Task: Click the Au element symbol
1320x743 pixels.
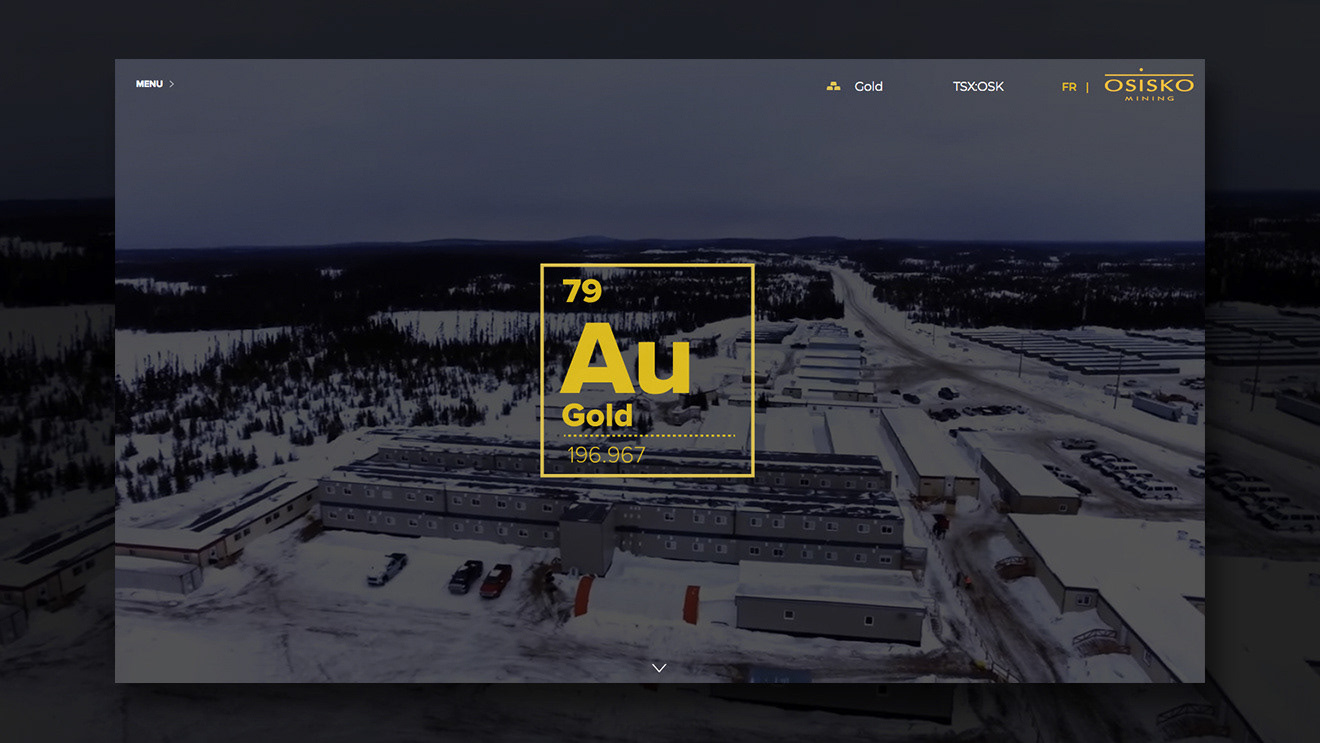Action: 625,359
